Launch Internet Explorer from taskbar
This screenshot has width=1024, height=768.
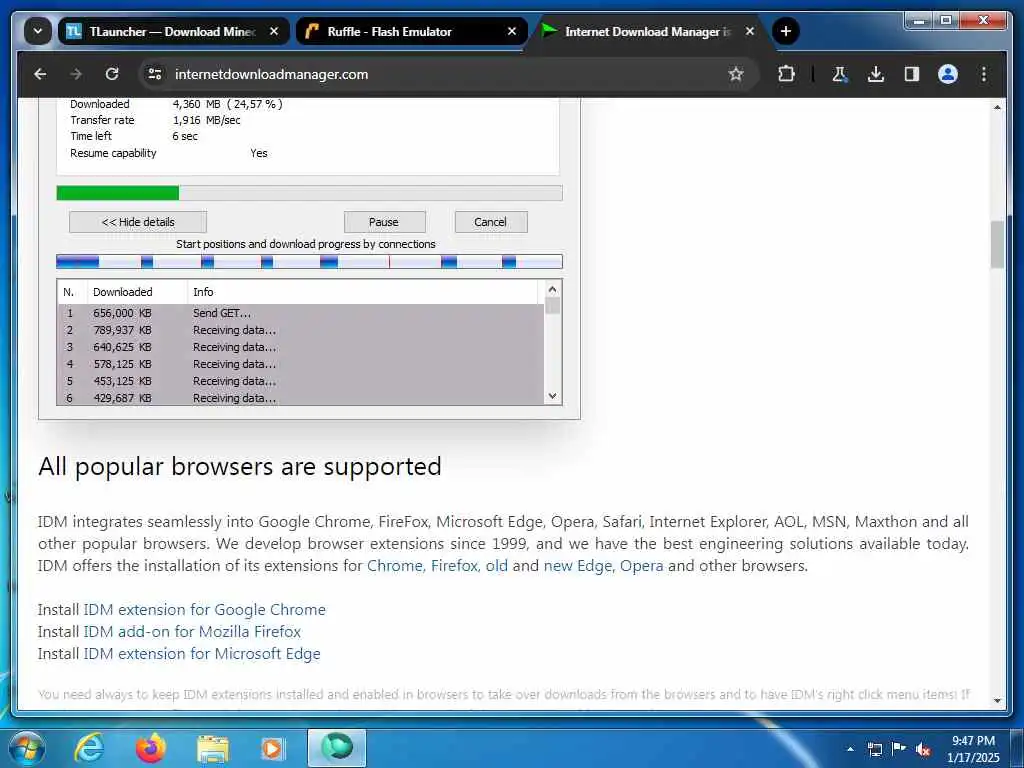point(89,748)
